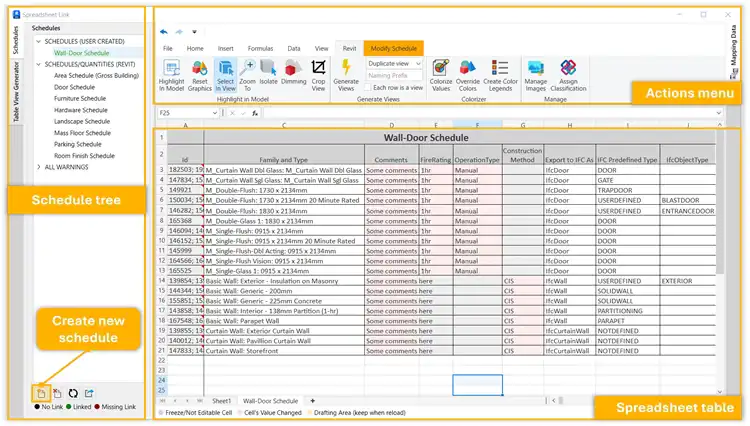Viewport: 750px width, 426px height.
Task: Click the Curtain Wall: Storefront cell
Action: tap(284, 351)
